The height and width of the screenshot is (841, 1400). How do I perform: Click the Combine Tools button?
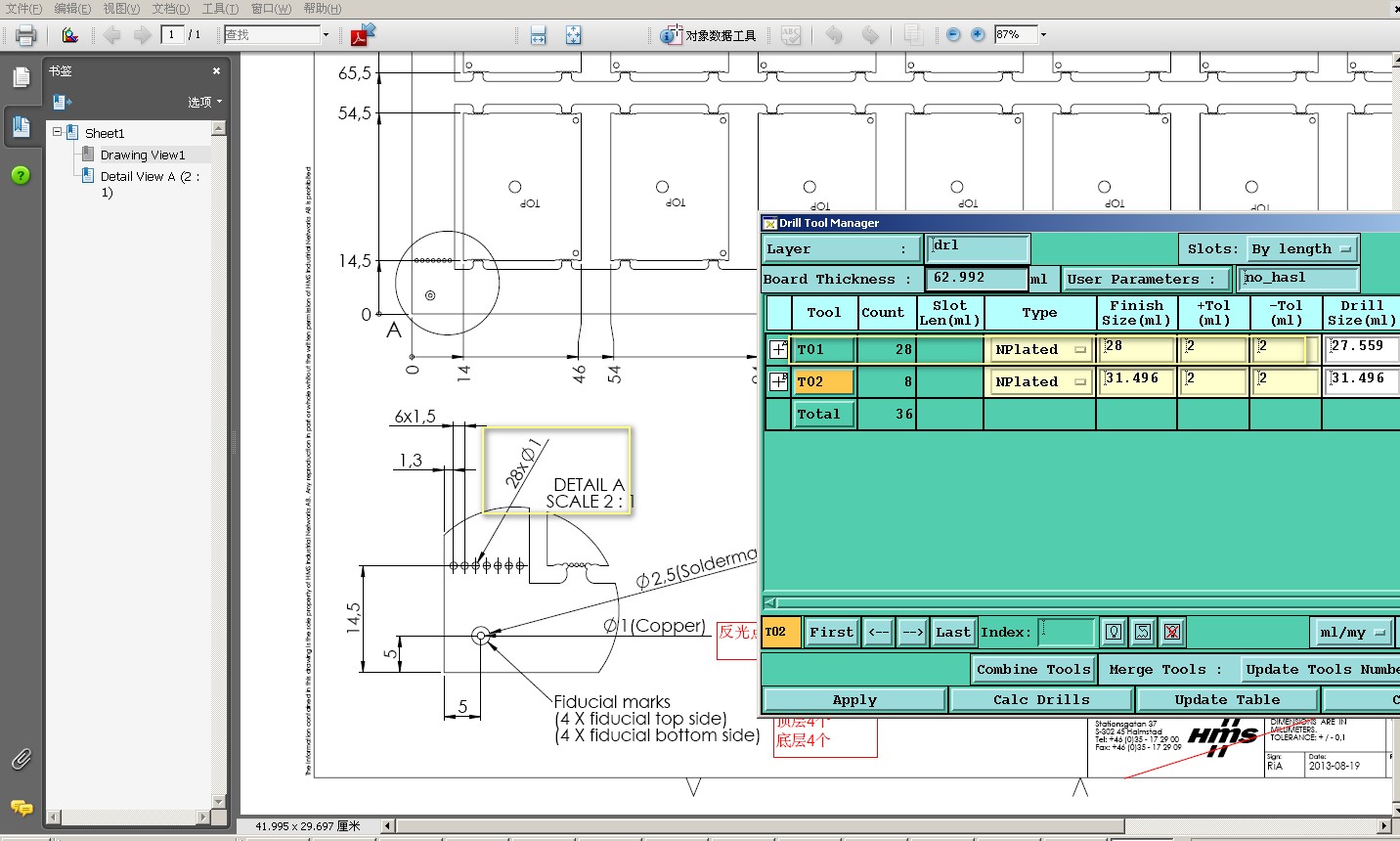(x=1032, y=670)
